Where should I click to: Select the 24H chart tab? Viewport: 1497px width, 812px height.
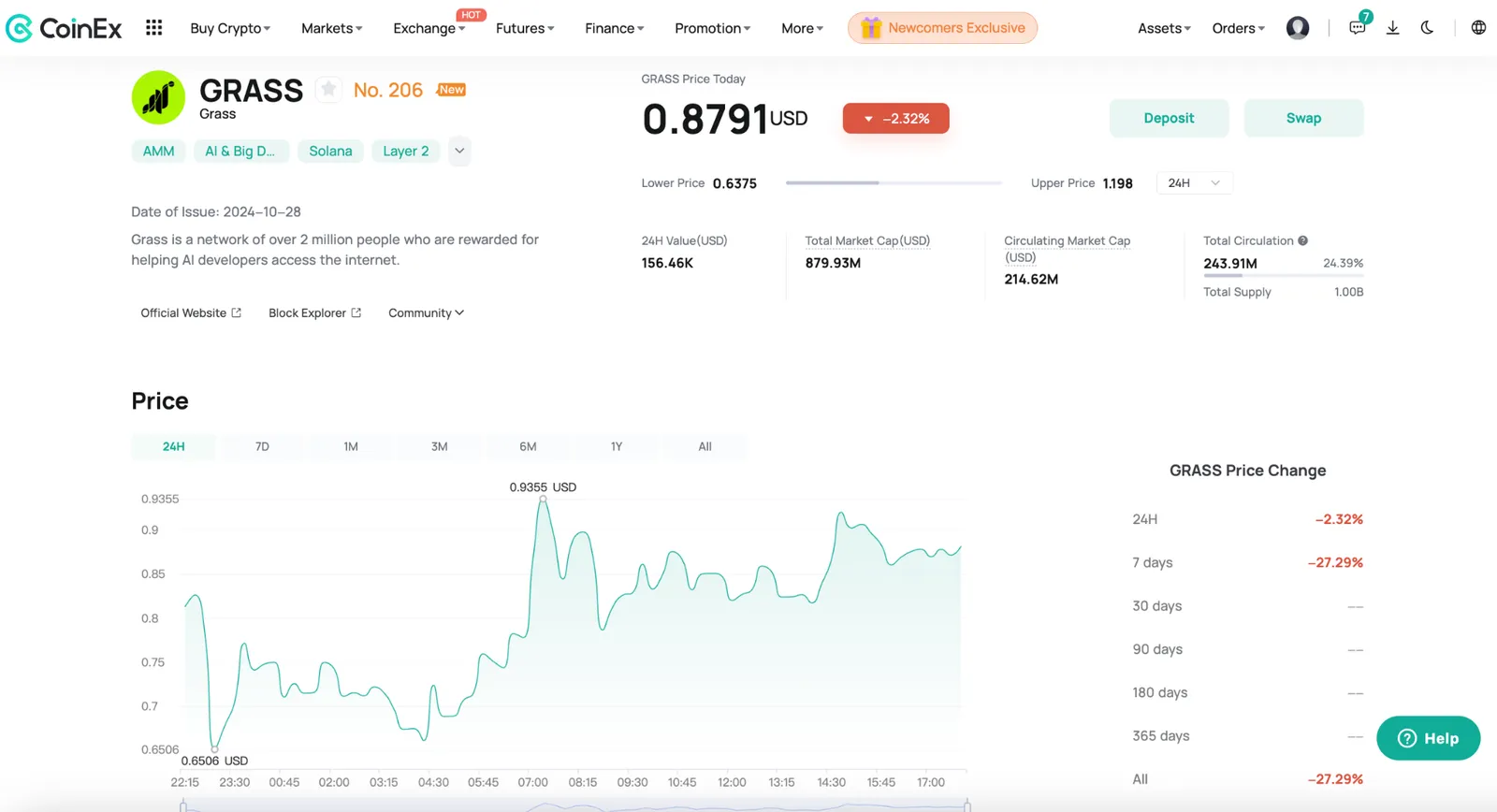[x=173, y=447]
